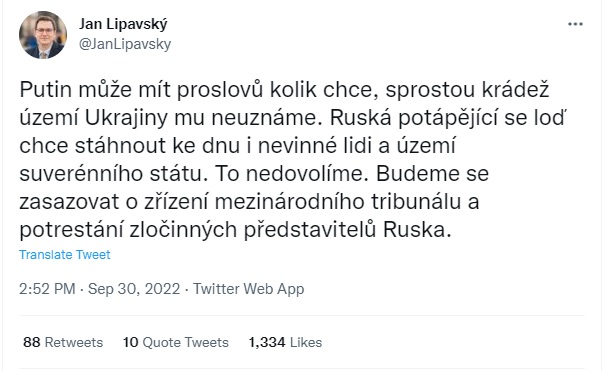Open the Jan Lipavský display name link
This screenshot has height=371, width=605.
tap(123, 25)
